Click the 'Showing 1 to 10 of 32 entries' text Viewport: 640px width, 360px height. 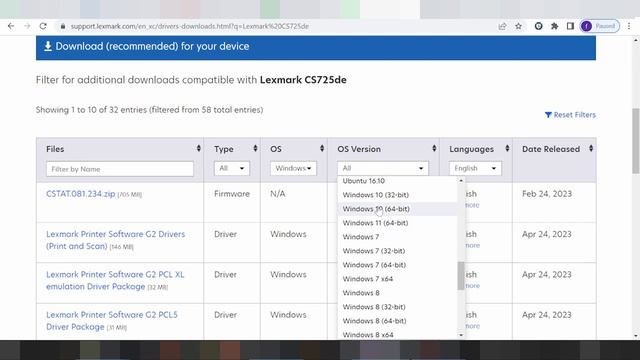point(149,110)
